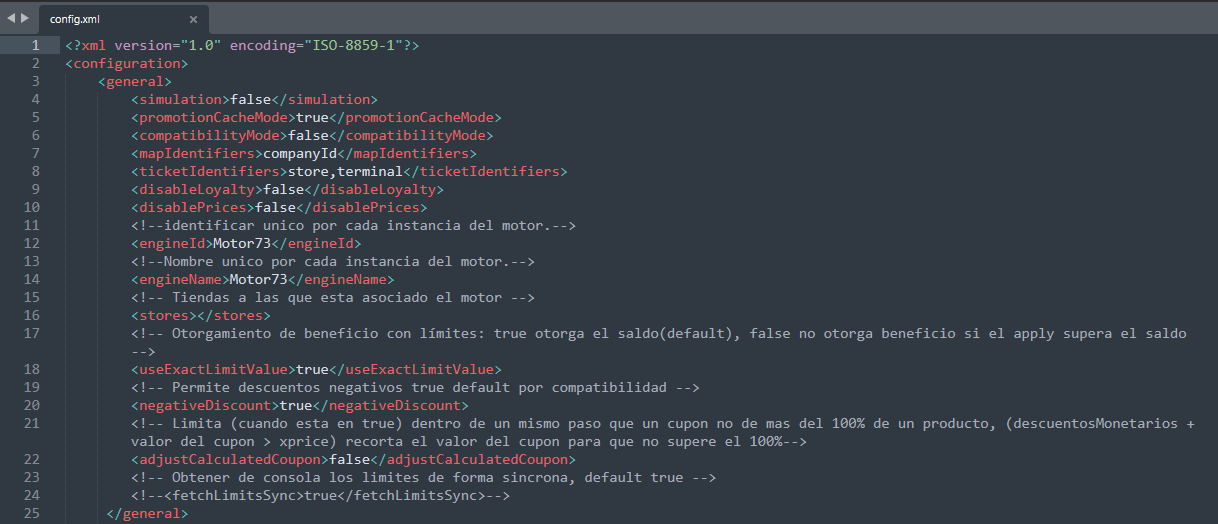
Task: Click the promotionCacheMode true value
Action: [312, 117]
